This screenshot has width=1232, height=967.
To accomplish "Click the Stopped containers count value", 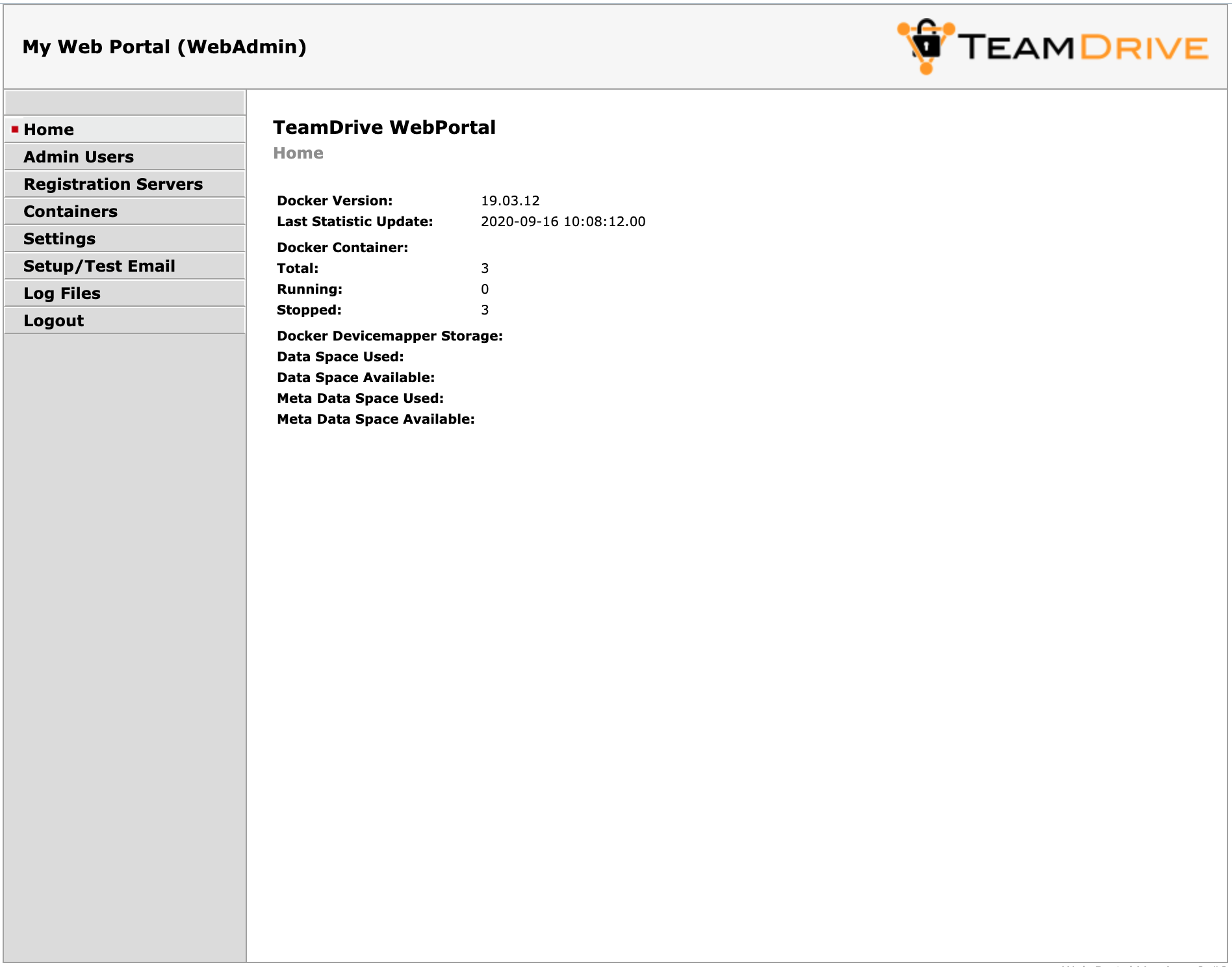I will click(485, 310).
